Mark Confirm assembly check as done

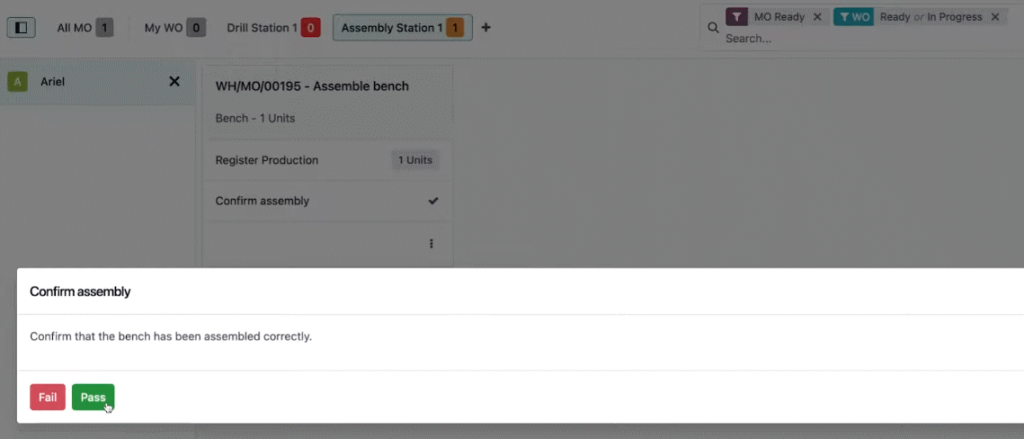click(433, 201)
